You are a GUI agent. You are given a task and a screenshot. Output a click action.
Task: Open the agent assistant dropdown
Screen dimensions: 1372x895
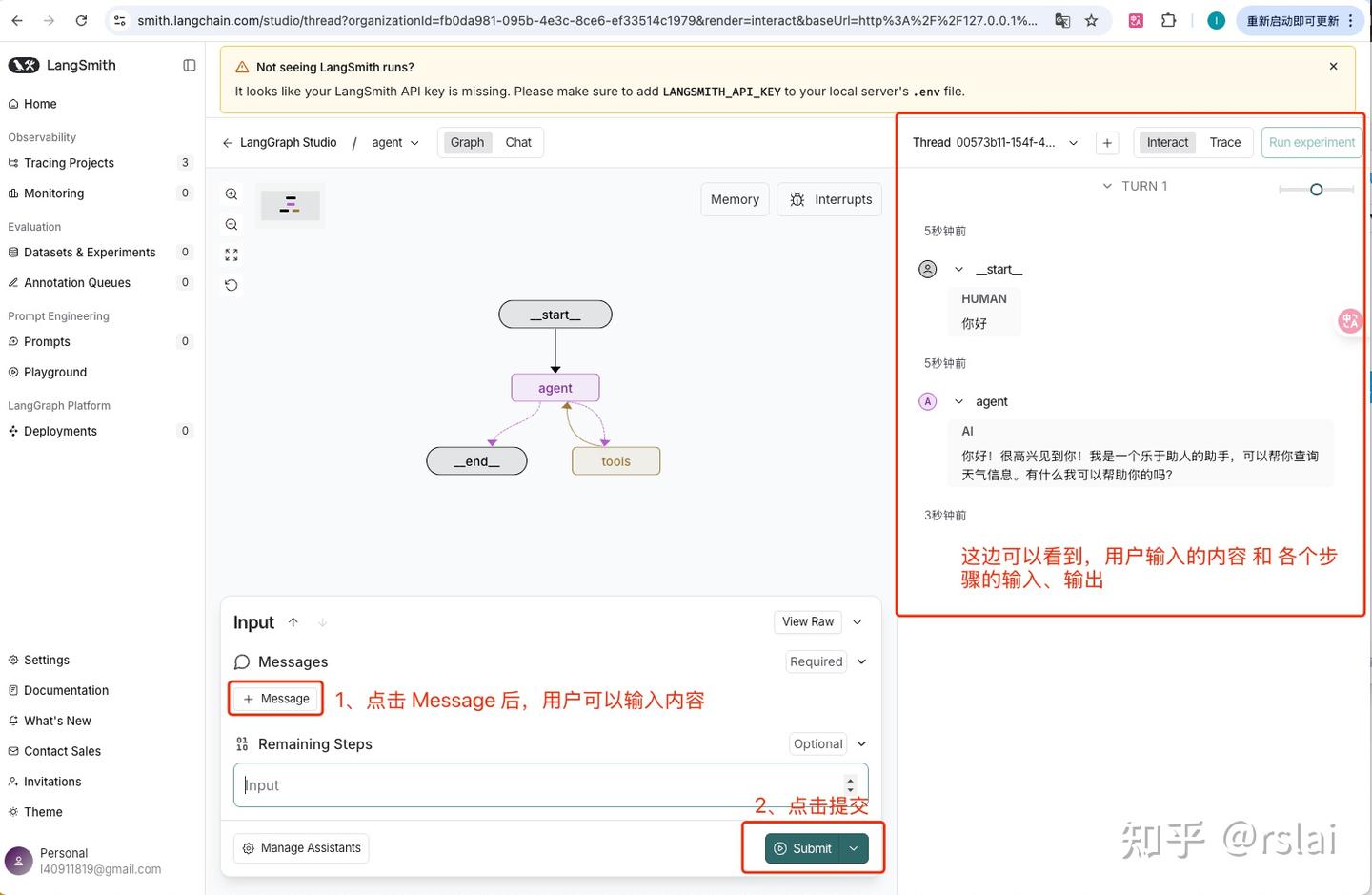point(395,143)
